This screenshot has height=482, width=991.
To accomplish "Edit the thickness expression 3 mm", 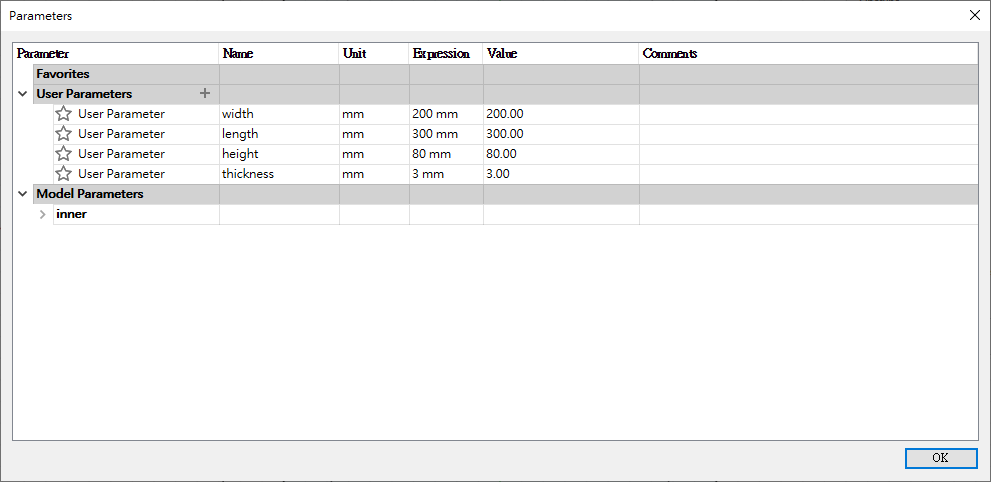I will pos(429,174).
